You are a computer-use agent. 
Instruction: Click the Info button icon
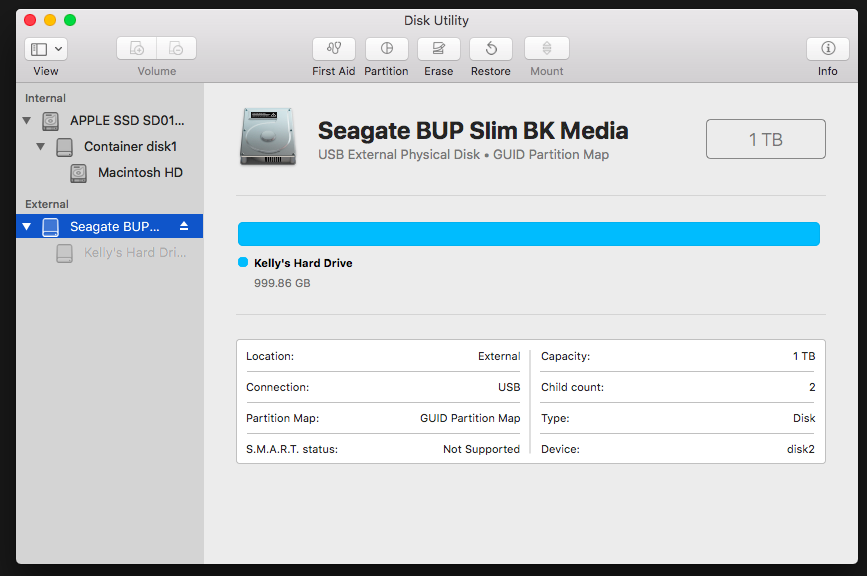coord(827,49)
